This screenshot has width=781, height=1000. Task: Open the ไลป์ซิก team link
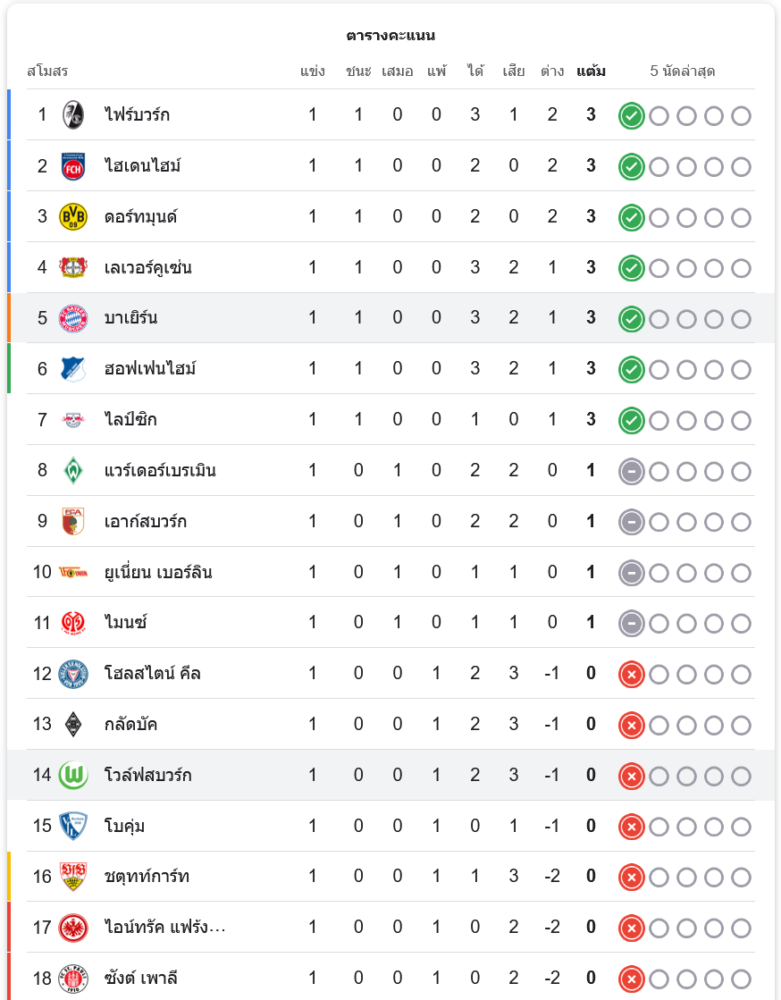[131, 420]
